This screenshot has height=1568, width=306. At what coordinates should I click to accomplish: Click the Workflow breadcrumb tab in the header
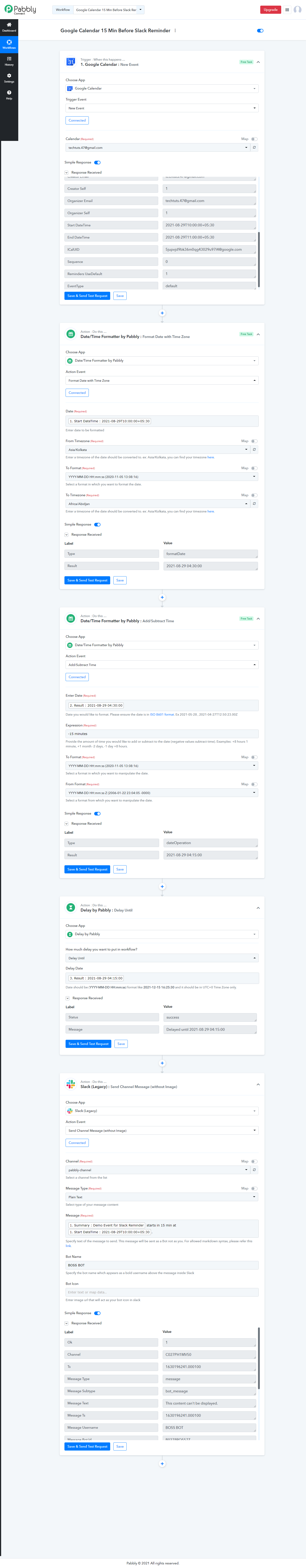point(63,10)
